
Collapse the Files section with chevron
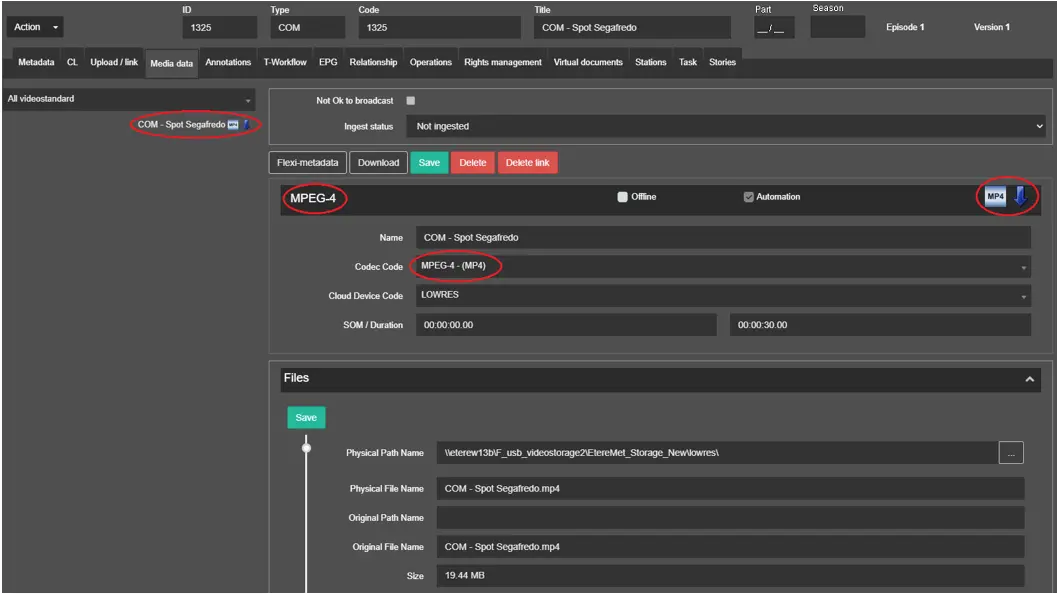pyautogui.click(x=1029, y=379)
